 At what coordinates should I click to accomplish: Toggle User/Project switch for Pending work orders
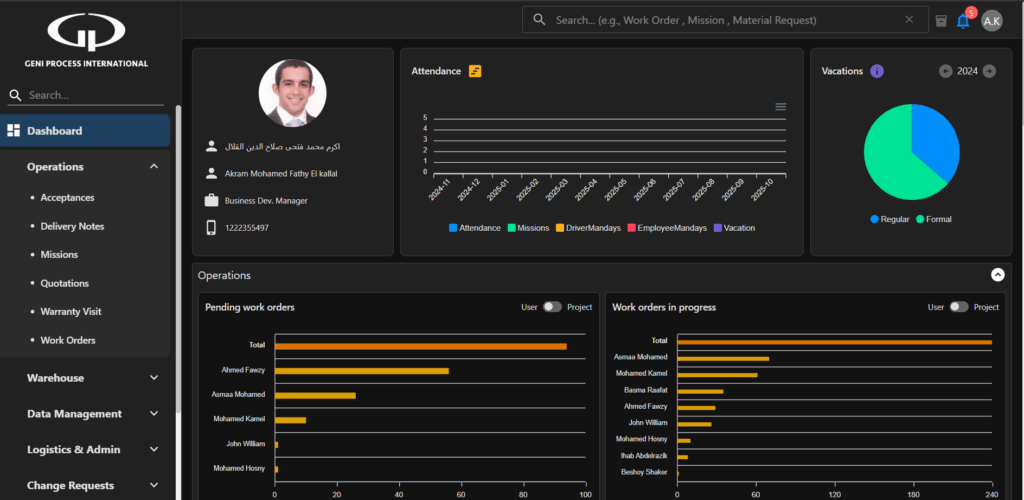click(x=552, y=307)
